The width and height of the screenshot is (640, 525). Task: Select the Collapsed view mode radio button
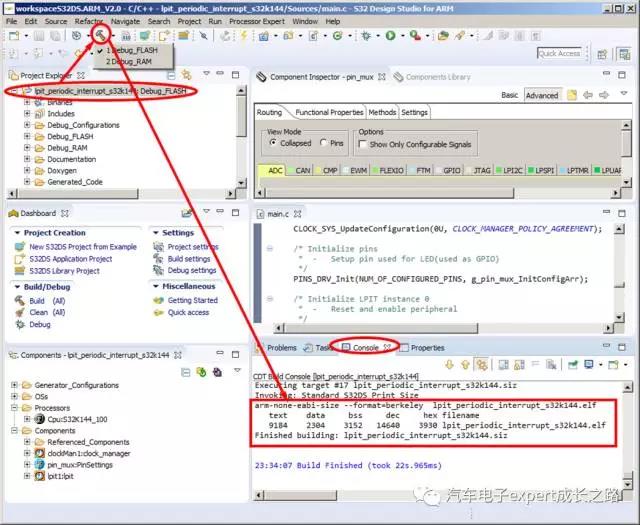pyautogui.click(x=272, y=143)
